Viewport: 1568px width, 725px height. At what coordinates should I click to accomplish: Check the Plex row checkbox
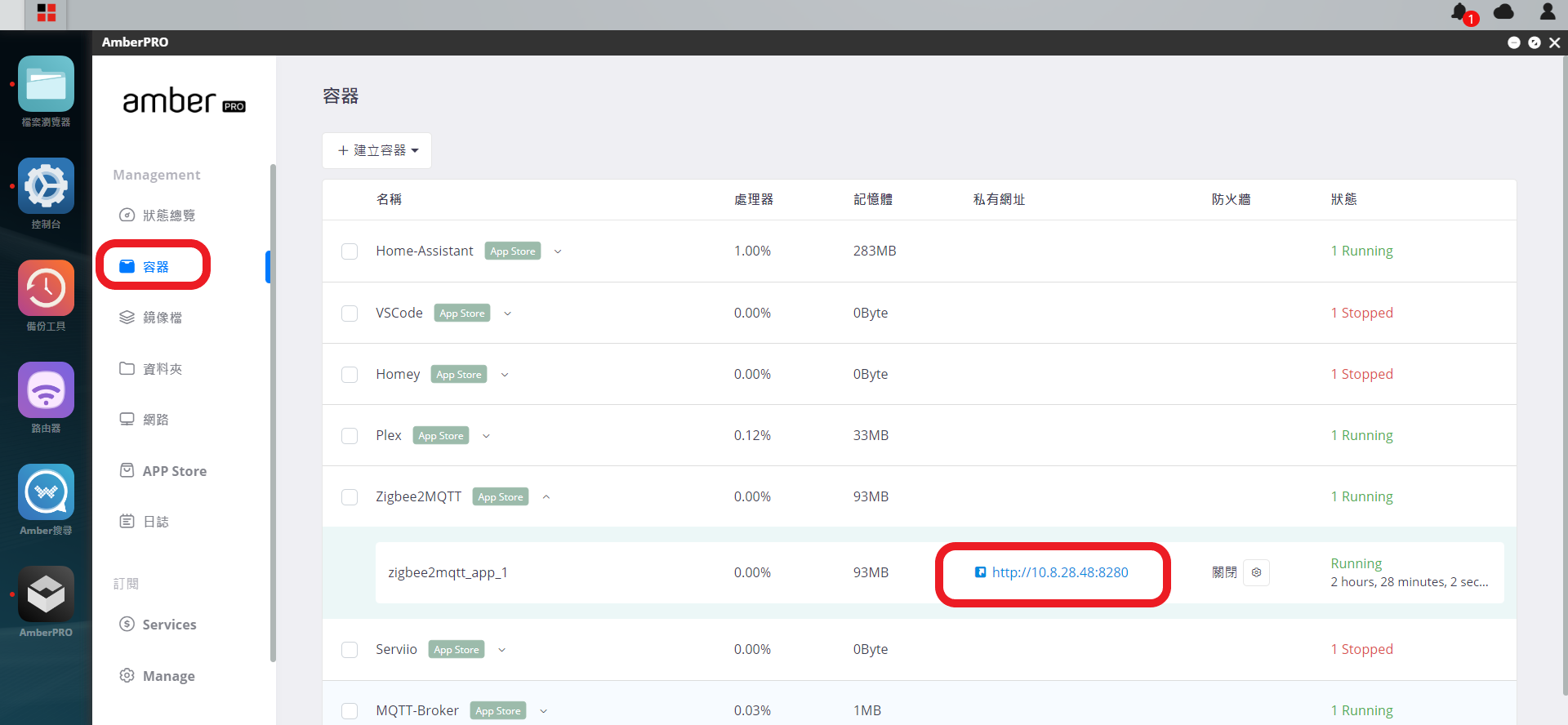coord(350,436)
